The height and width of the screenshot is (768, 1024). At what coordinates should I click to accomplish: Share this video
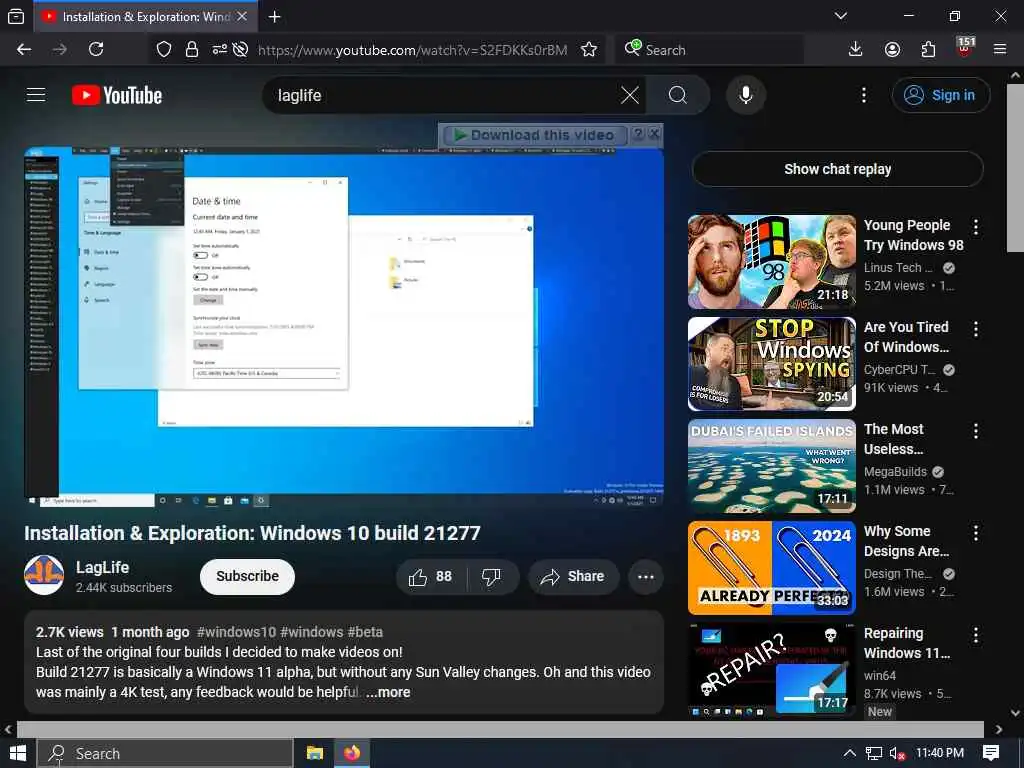point(573,577)
